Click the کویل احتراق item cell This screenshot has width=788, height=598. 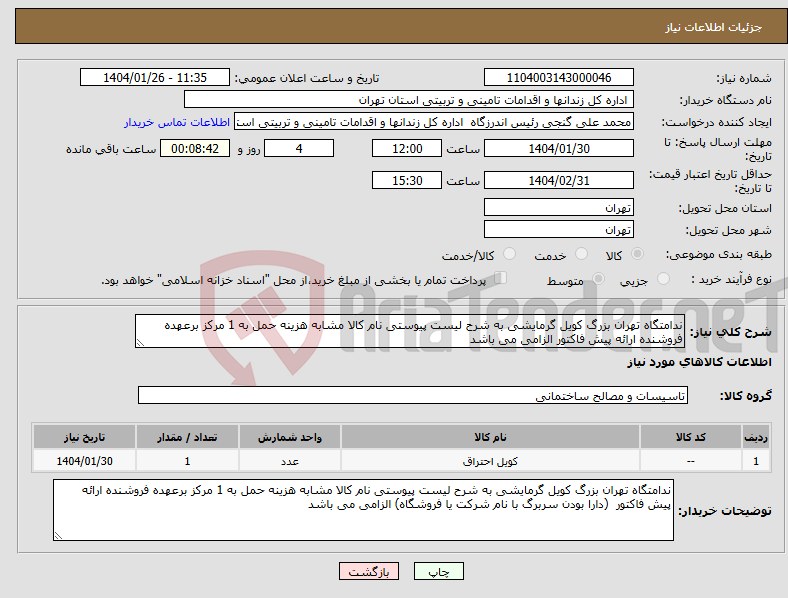490,461
